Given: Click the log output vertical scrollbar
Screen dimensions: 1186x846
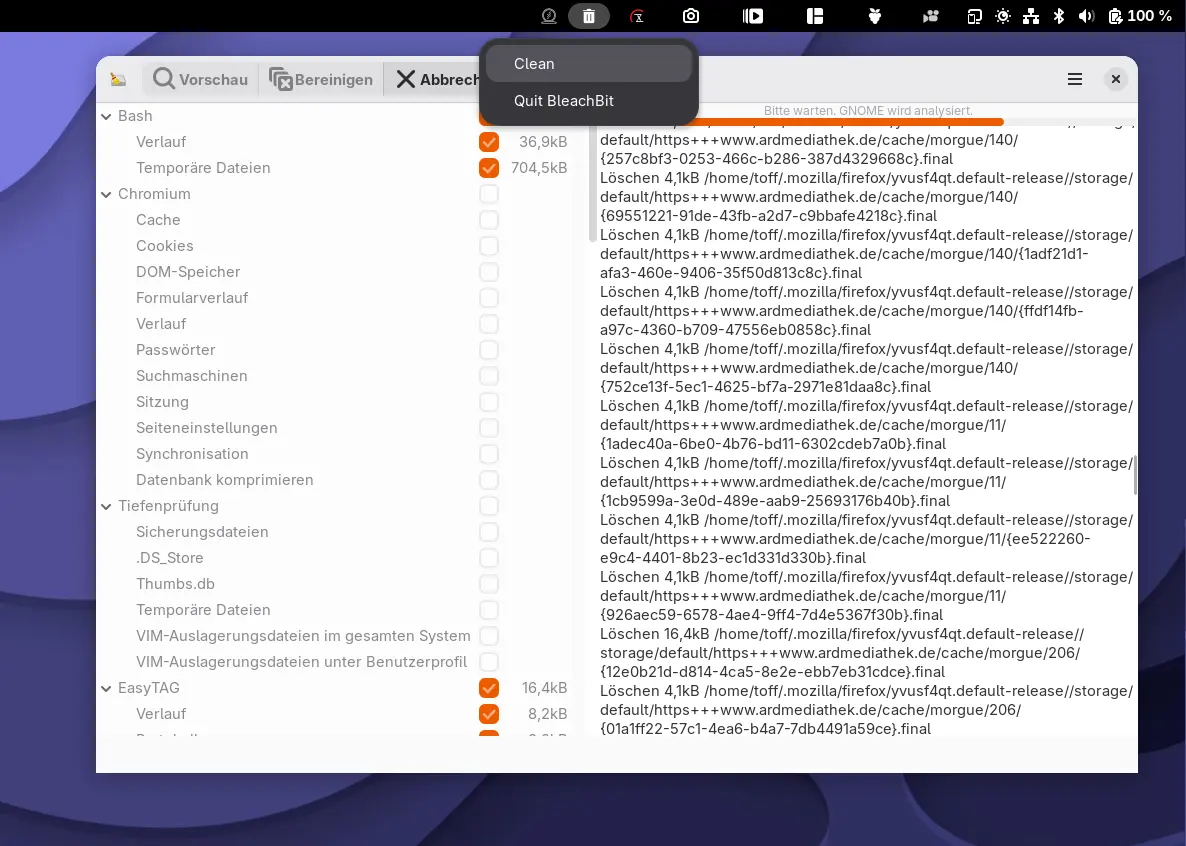Looking at the screenshot, I should (x=1135, y=474).
